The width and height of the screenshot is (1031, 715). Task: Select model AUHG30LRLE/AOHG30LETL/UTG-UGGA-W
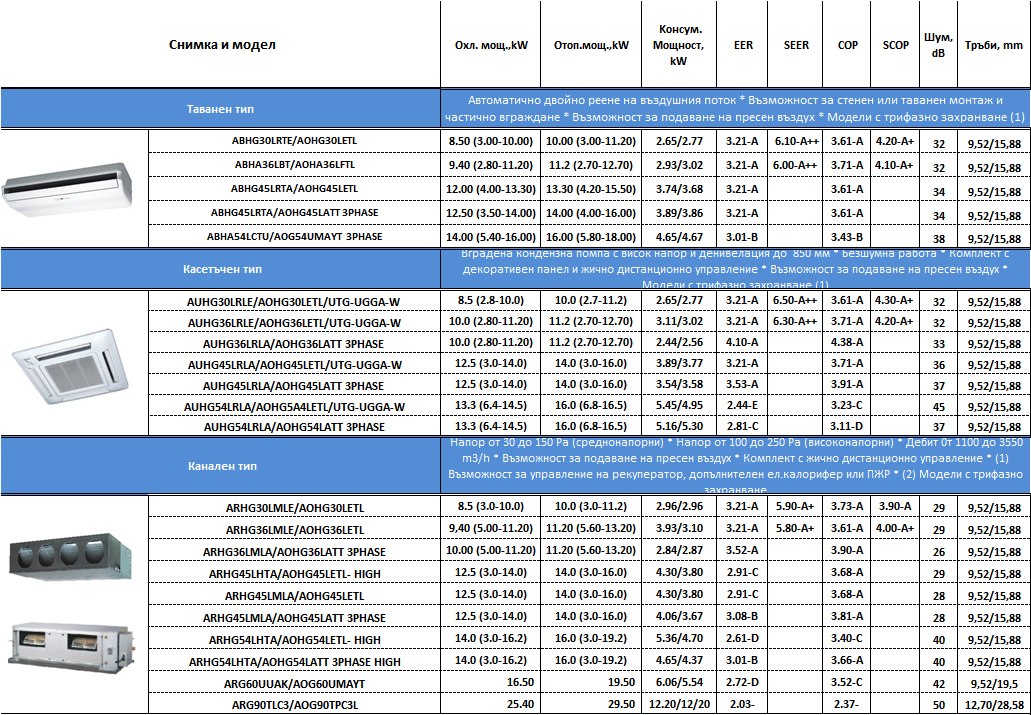(295, 302)
